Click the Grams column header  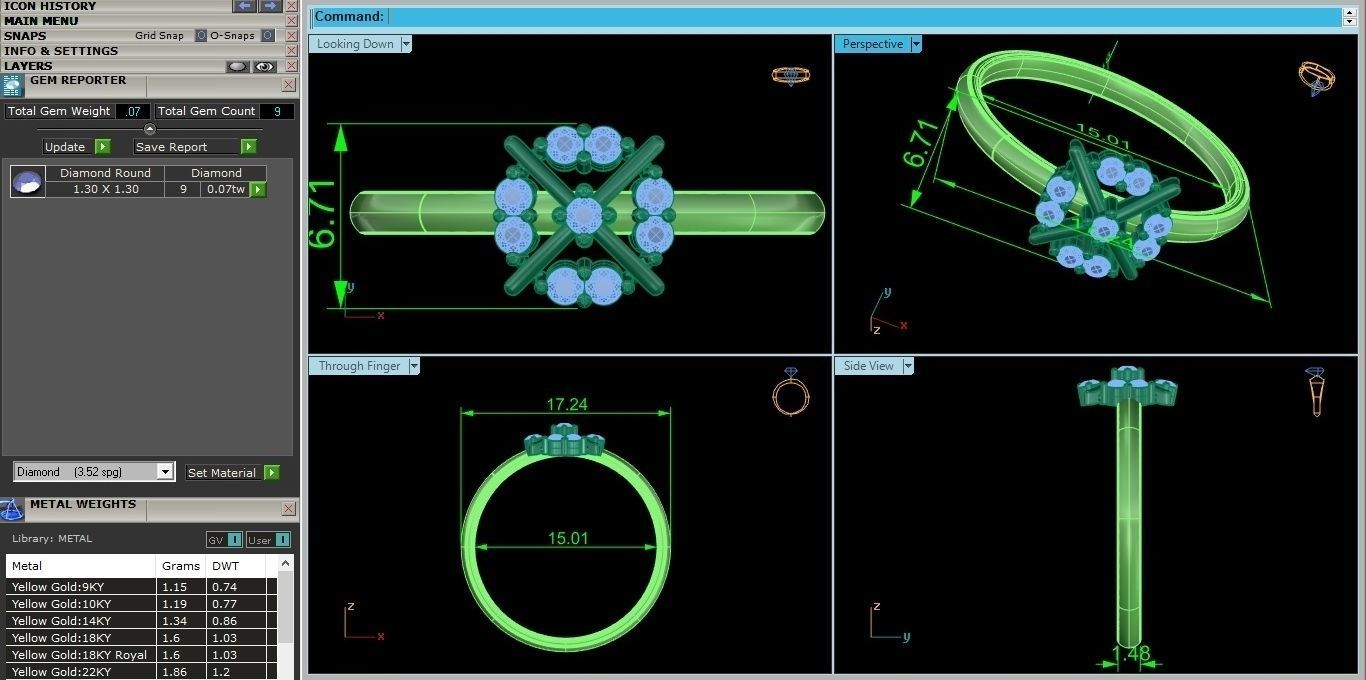181,566
